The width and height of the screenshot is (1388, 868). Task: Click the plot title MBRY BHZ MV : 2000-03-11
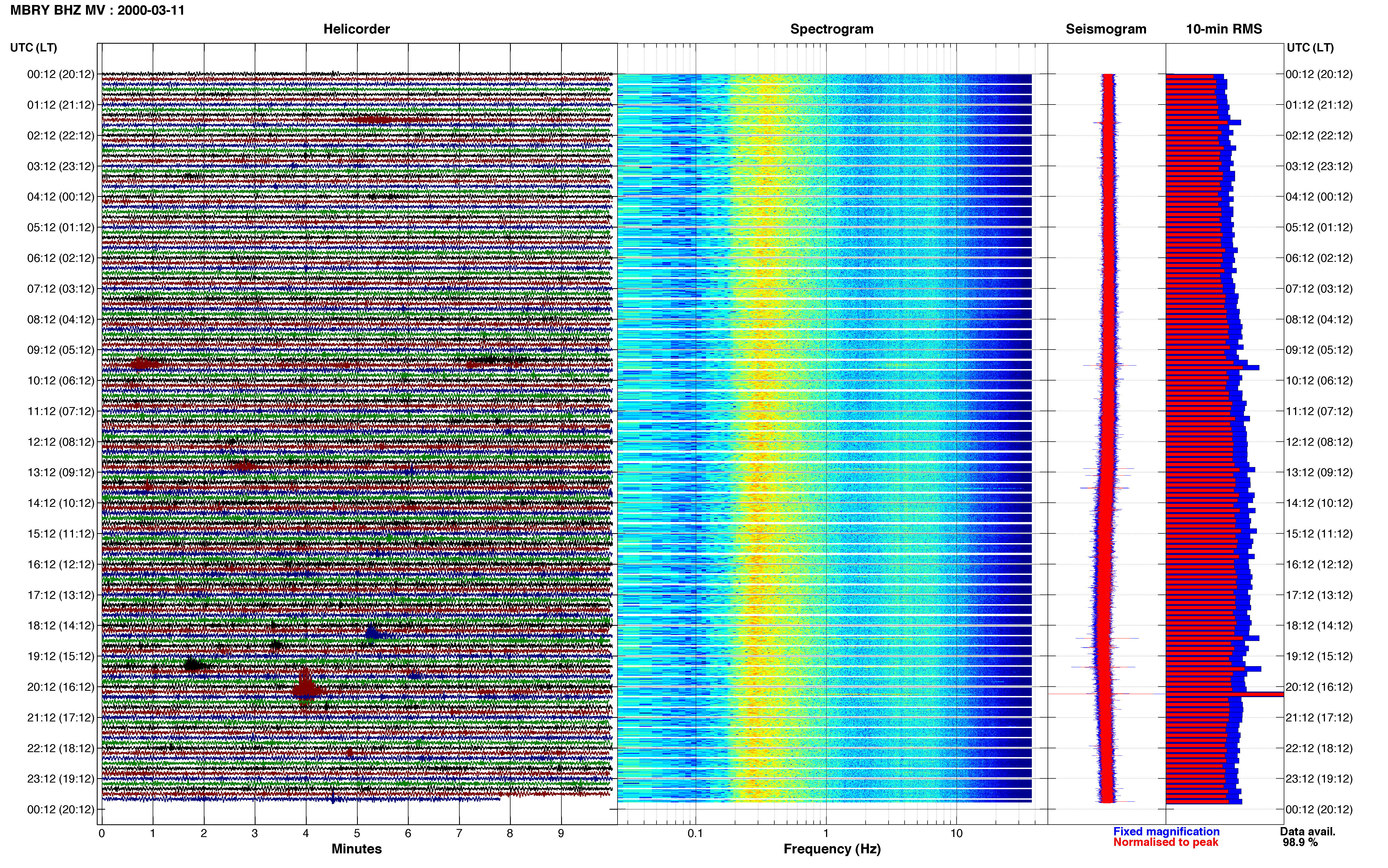[98, 10]
